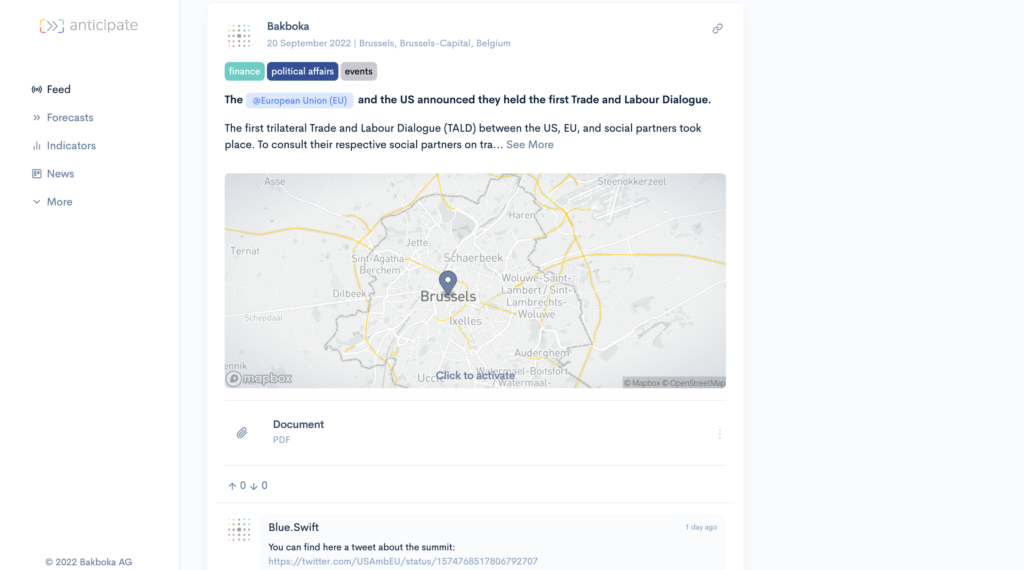Open the Mapbox OpenStreetMap attribution
The image size is (1024, 570).
point(674,383)
